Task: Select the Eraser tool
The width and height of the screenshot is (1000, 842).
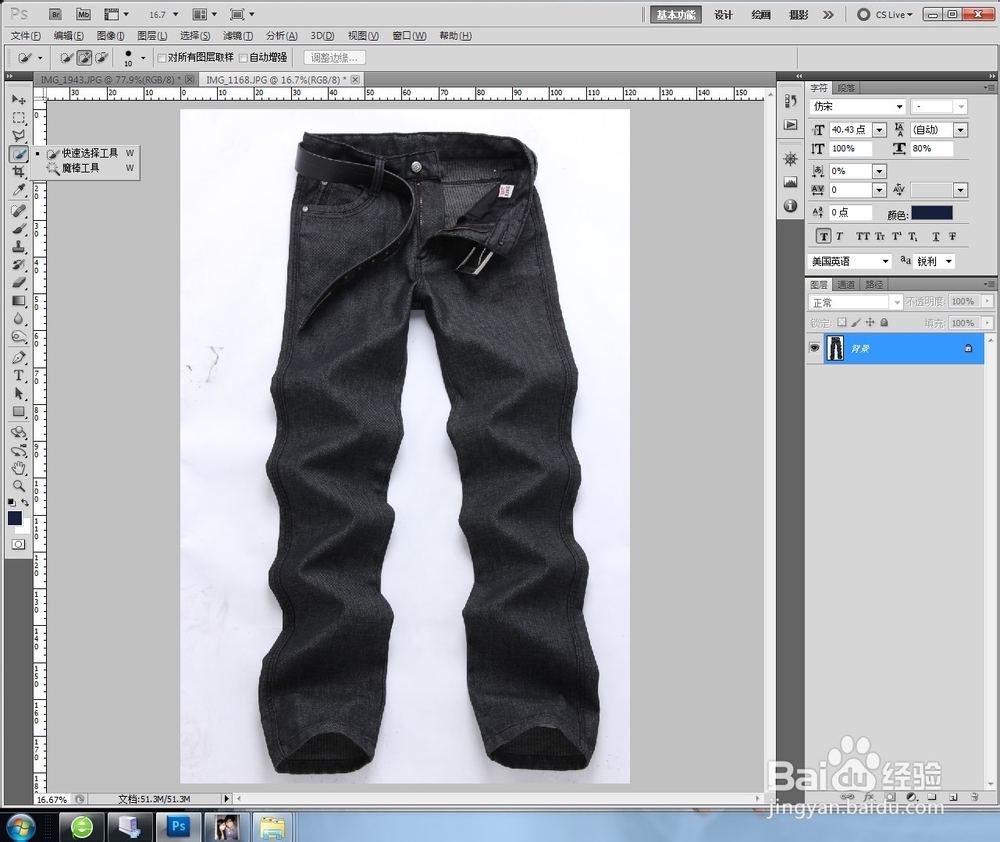Action: [x=18, y=283]
